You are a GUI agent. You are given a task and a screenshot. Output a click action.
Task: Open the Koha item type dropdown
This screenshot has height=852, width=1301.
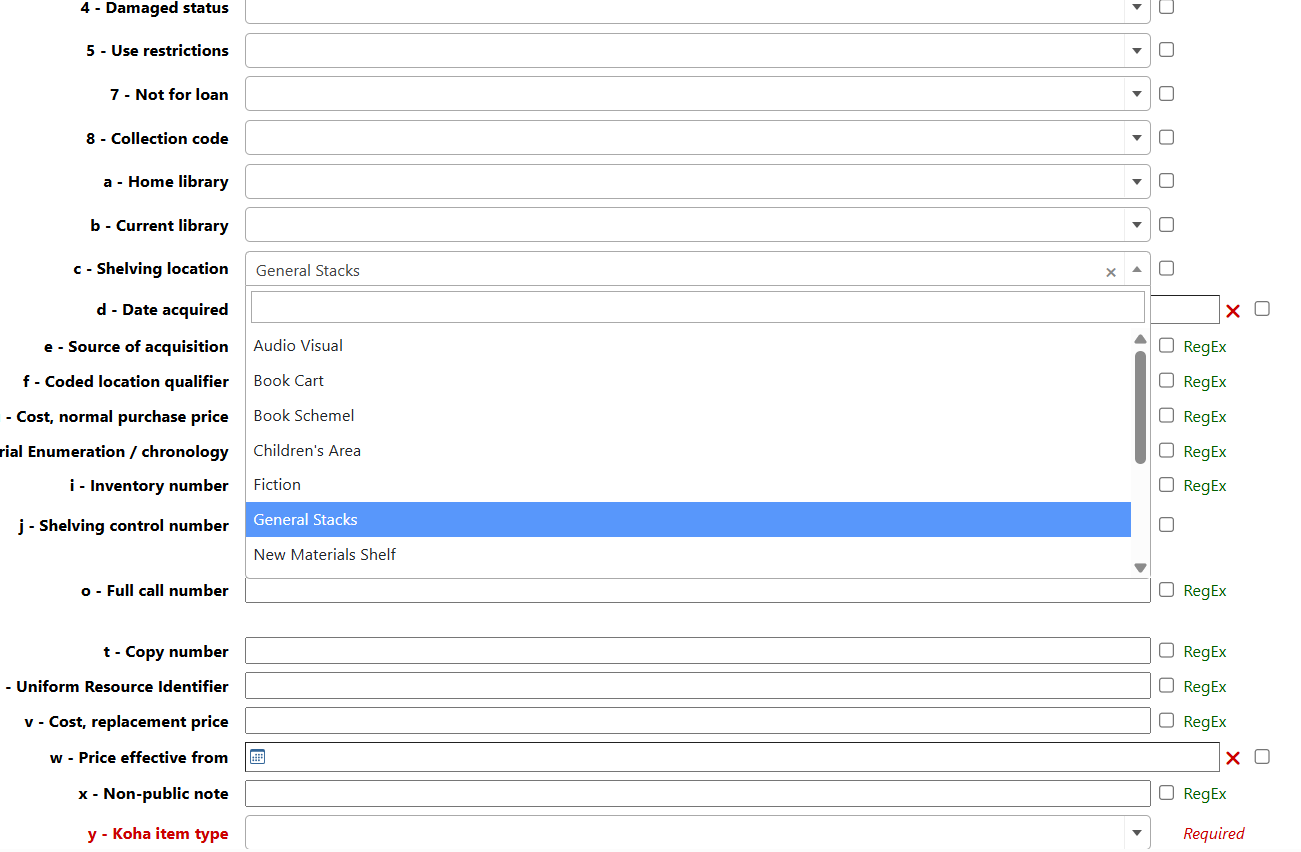point(1136,833)
